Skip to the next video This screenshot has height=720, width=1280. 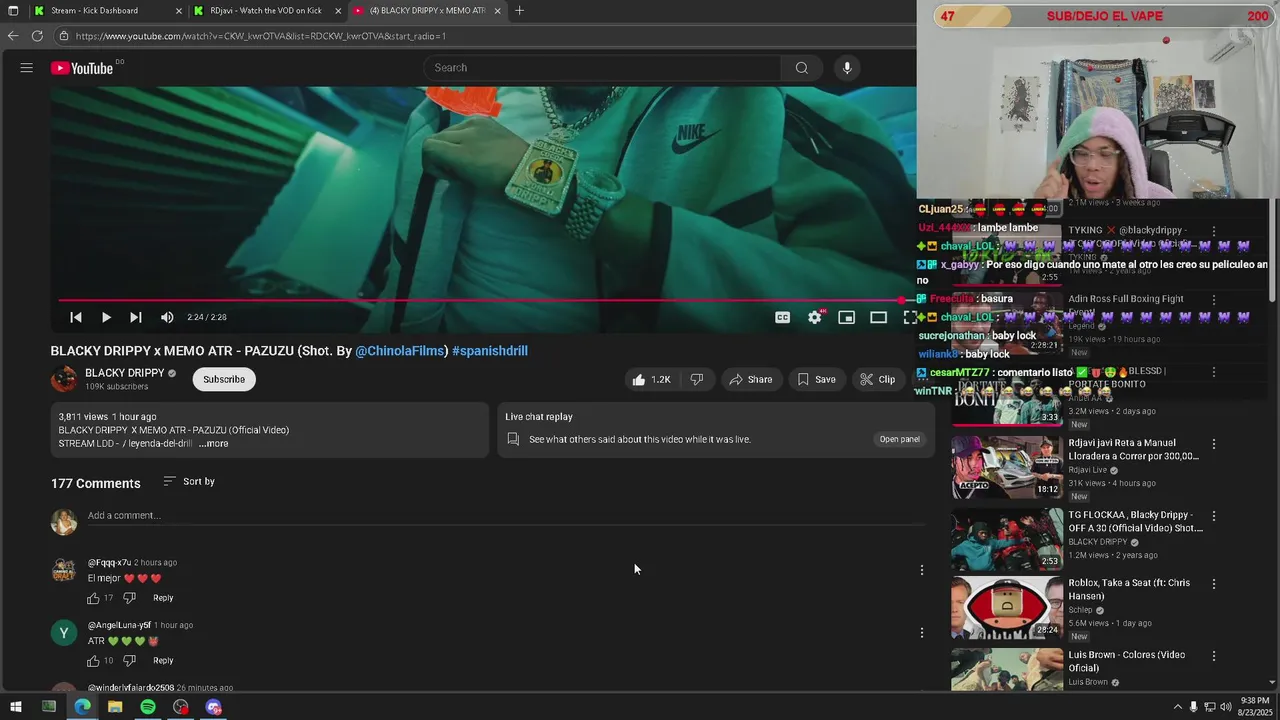(136, 317)
